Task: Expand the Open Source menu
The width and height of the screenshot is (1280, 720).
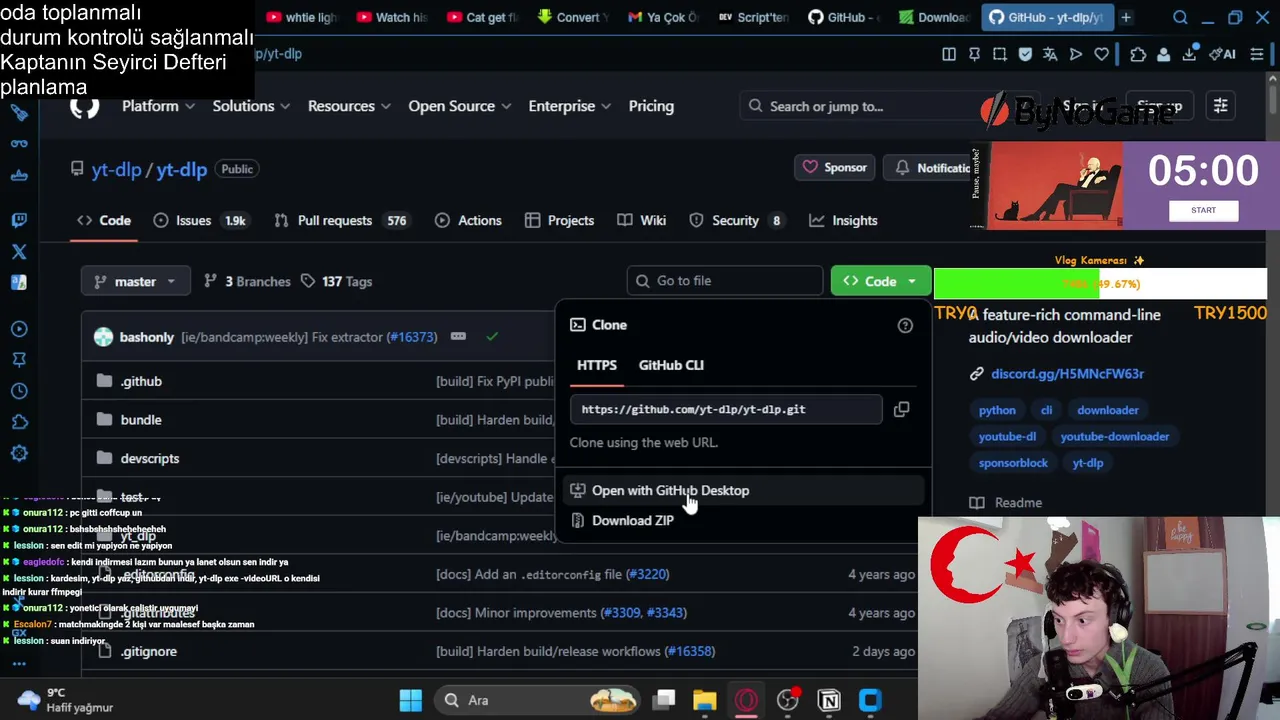Action: click(x=459, y=106)
